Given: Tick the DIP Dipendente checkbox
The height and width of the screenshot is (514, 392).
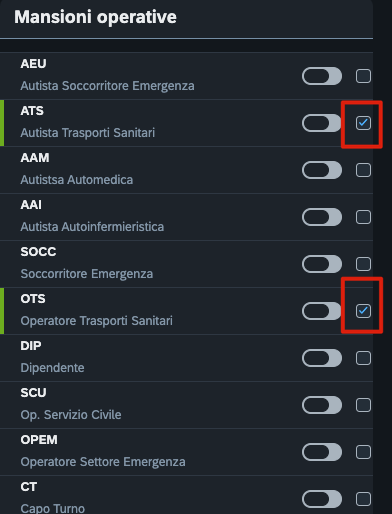Looking at the screenshot, I should pos(363,358).
